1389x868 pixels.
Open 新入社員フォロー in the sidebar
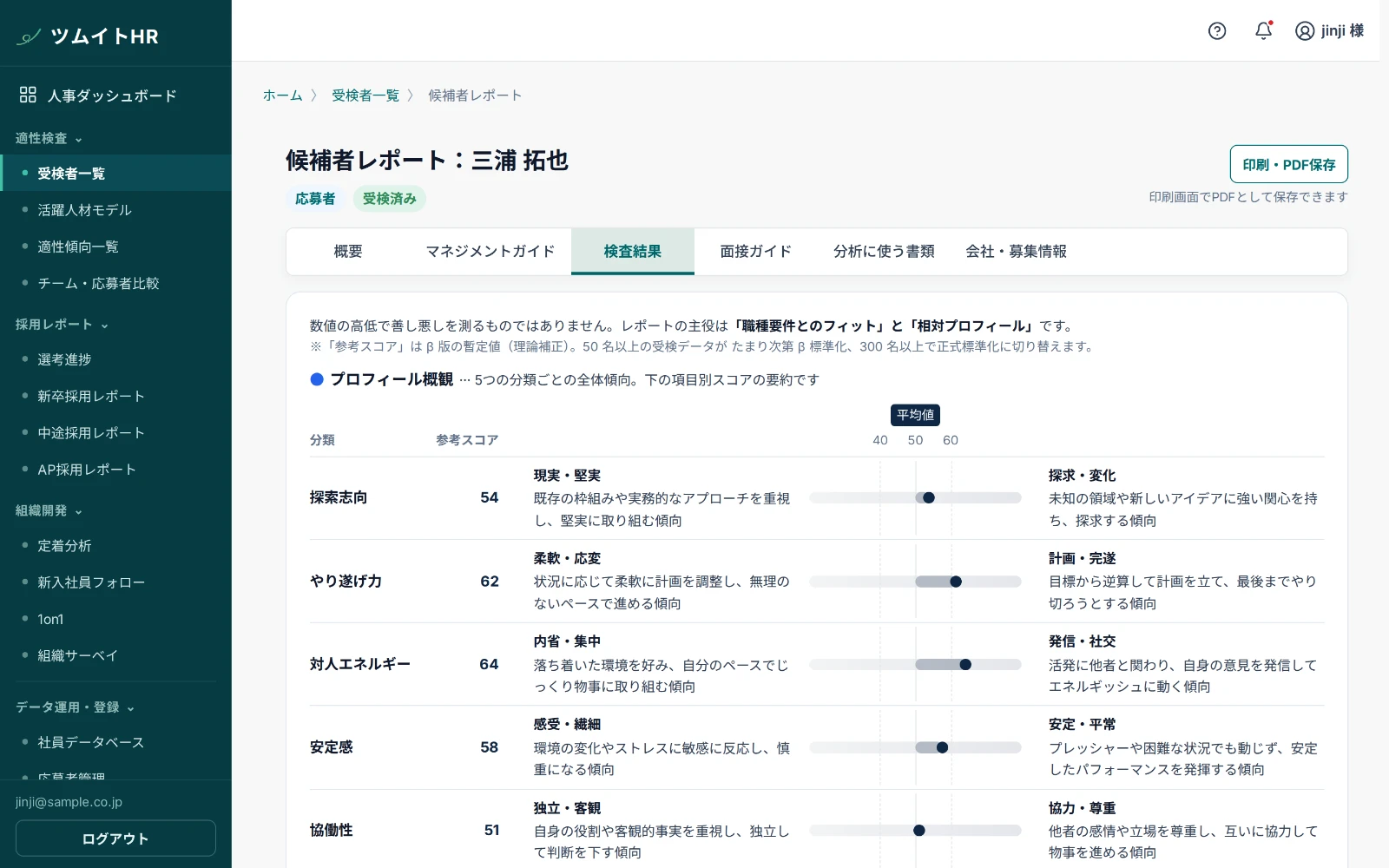115,582
